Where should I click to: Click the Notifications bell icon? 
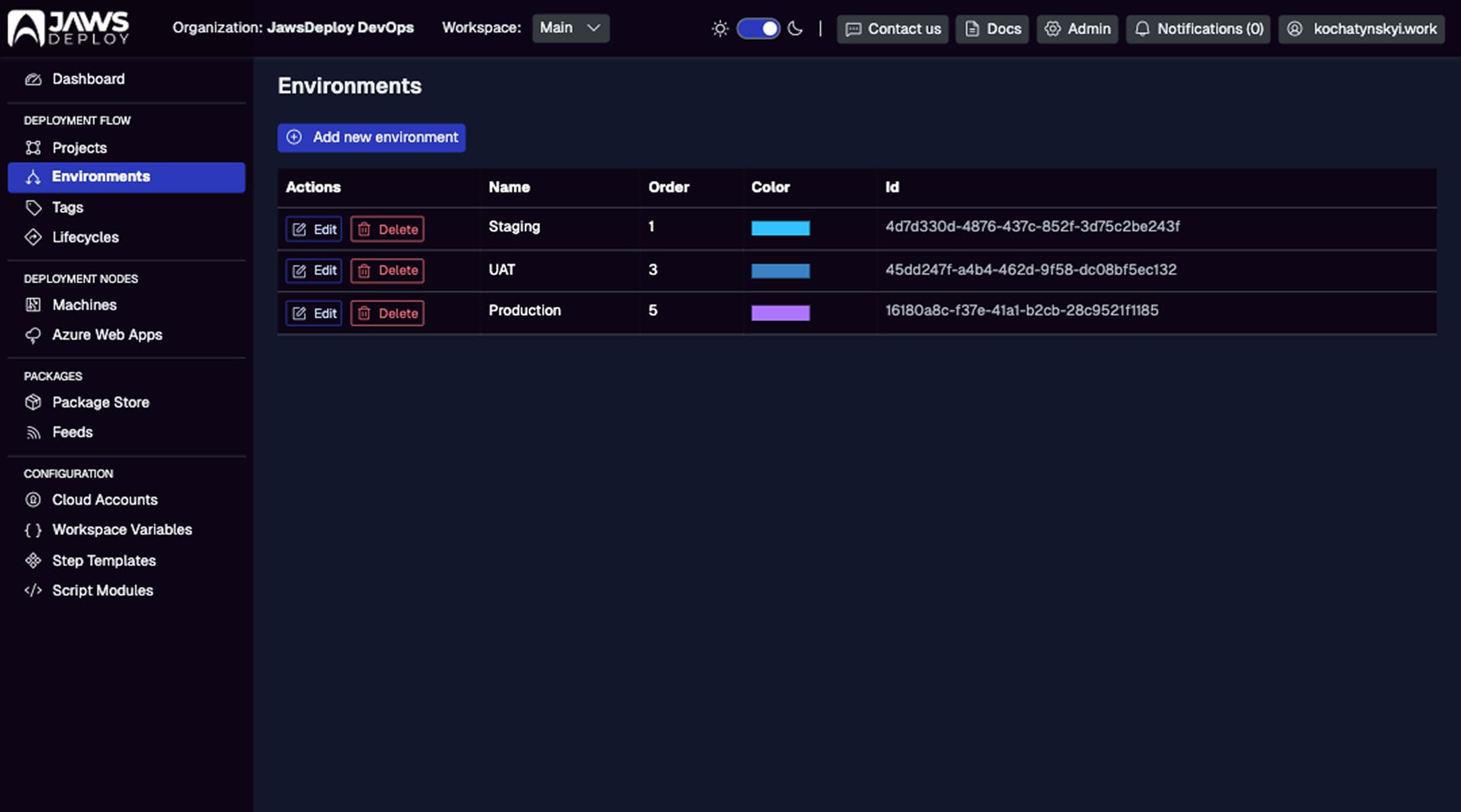click(x=1142, y=29)
